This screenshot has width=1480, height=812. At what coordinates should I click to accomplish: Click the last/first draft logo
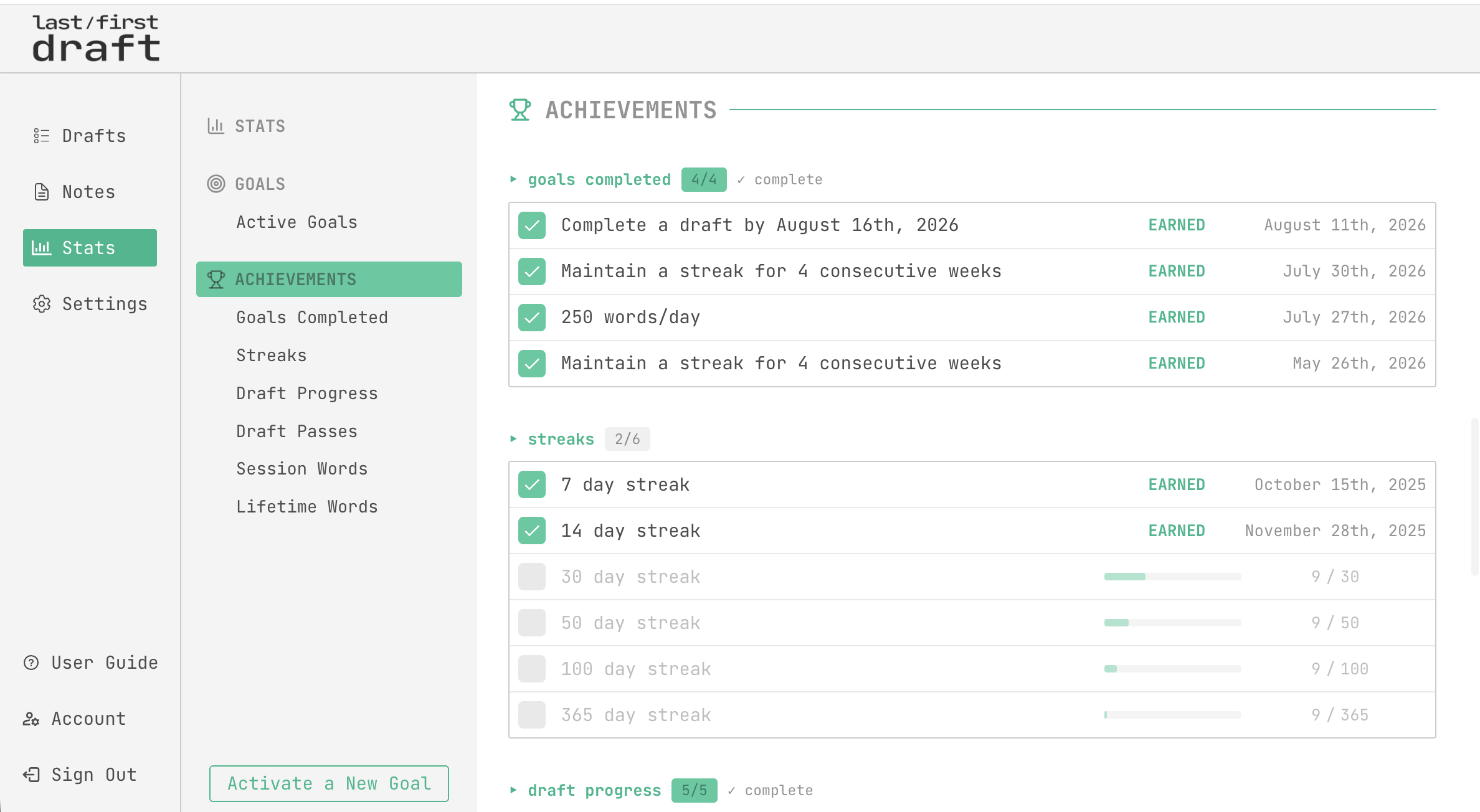coord(96,39)
